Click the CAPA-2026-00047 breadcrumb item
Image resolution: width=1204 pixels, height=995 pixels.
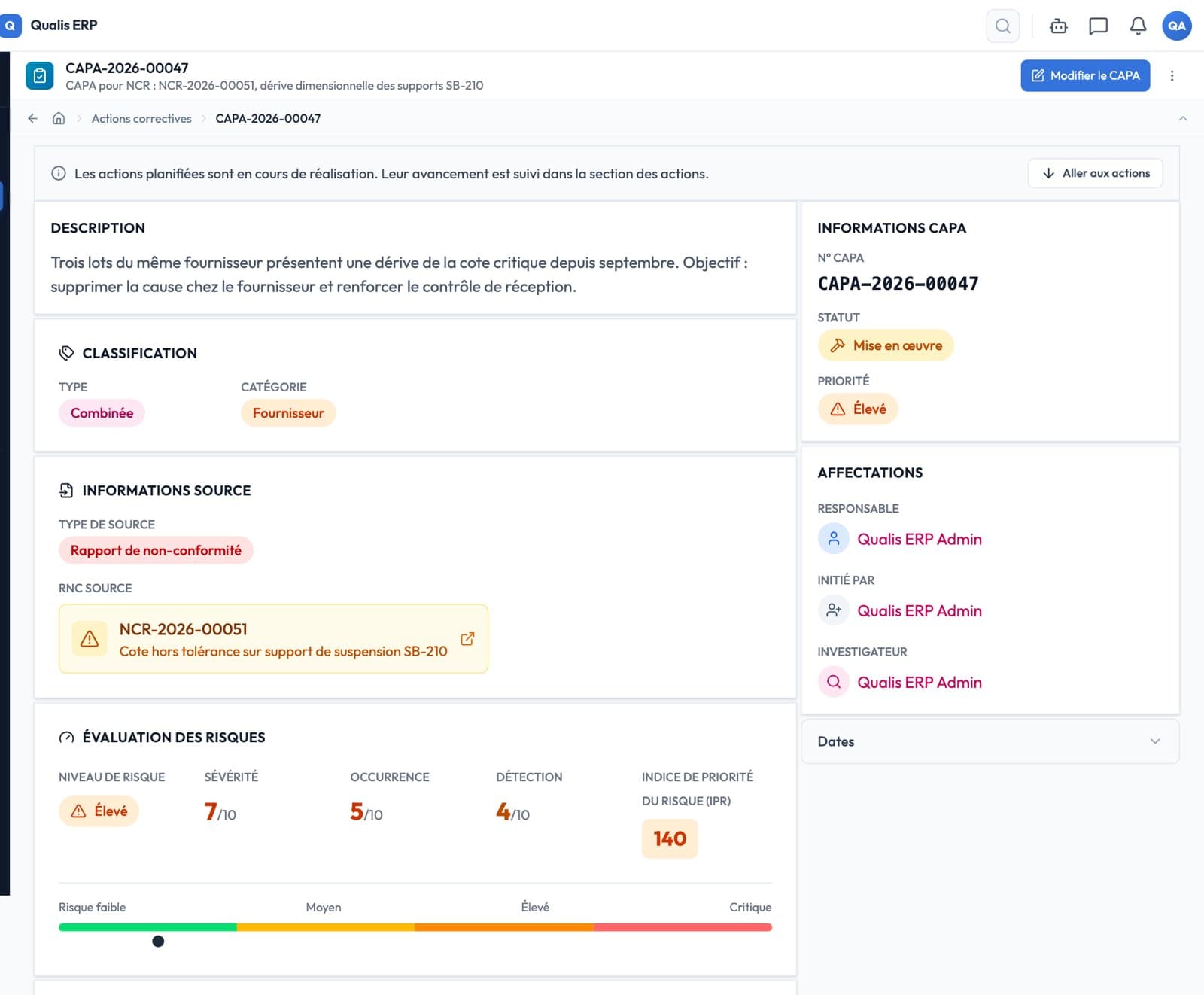tap(268, 118)
